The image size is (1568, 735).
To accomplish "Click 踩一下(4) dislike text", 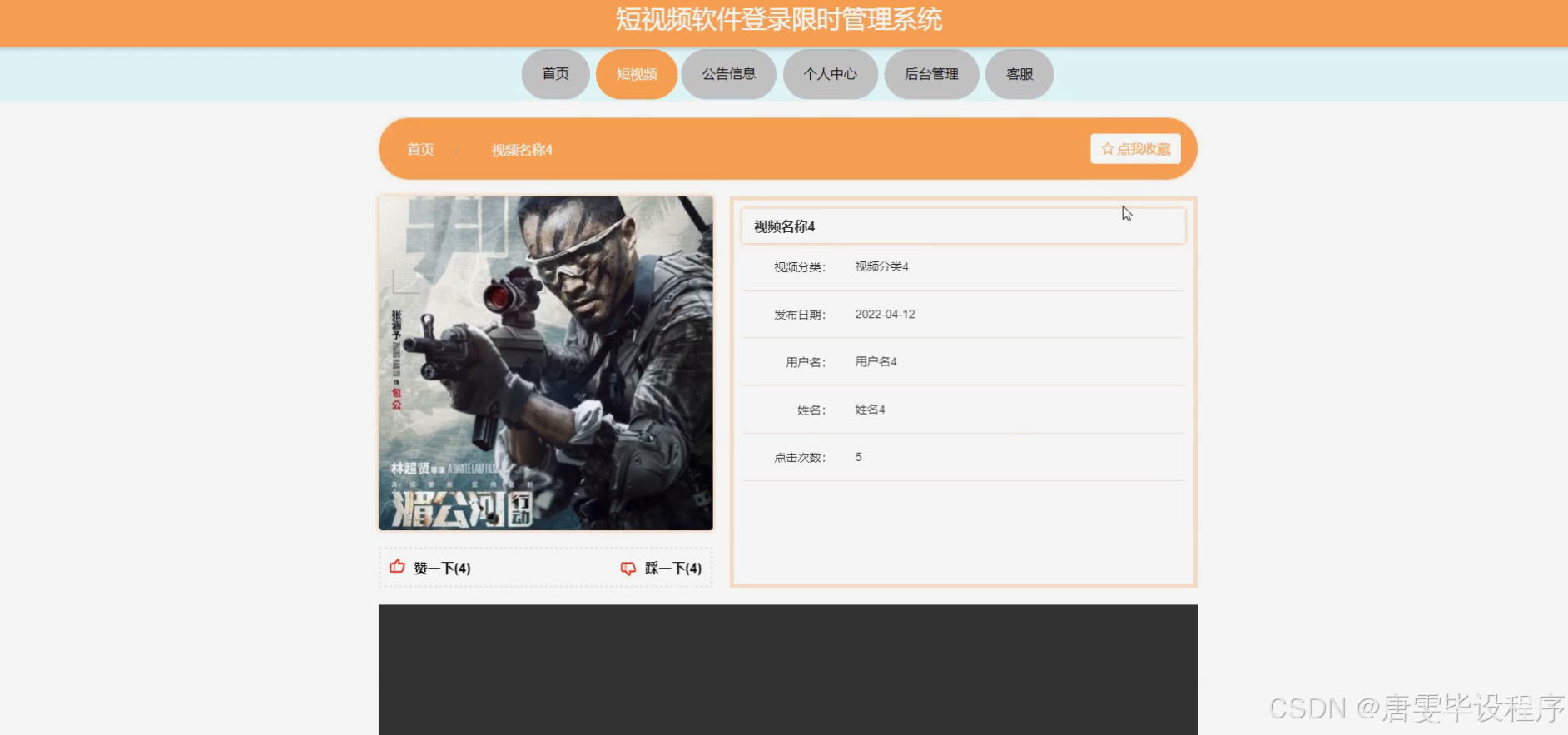I will [x=673, y=568].
